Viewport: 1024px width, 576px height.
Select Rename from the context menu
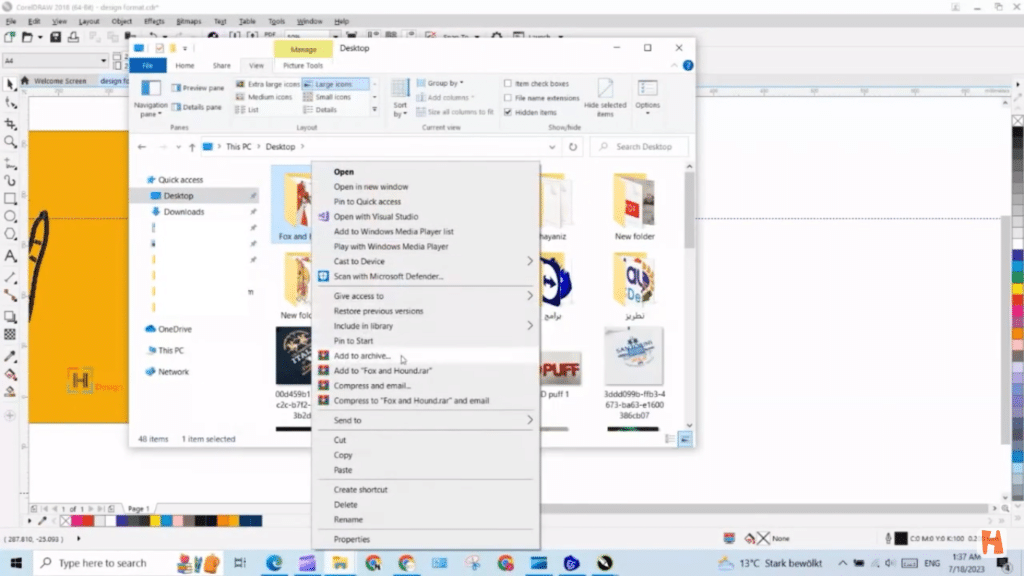(426, 520)
